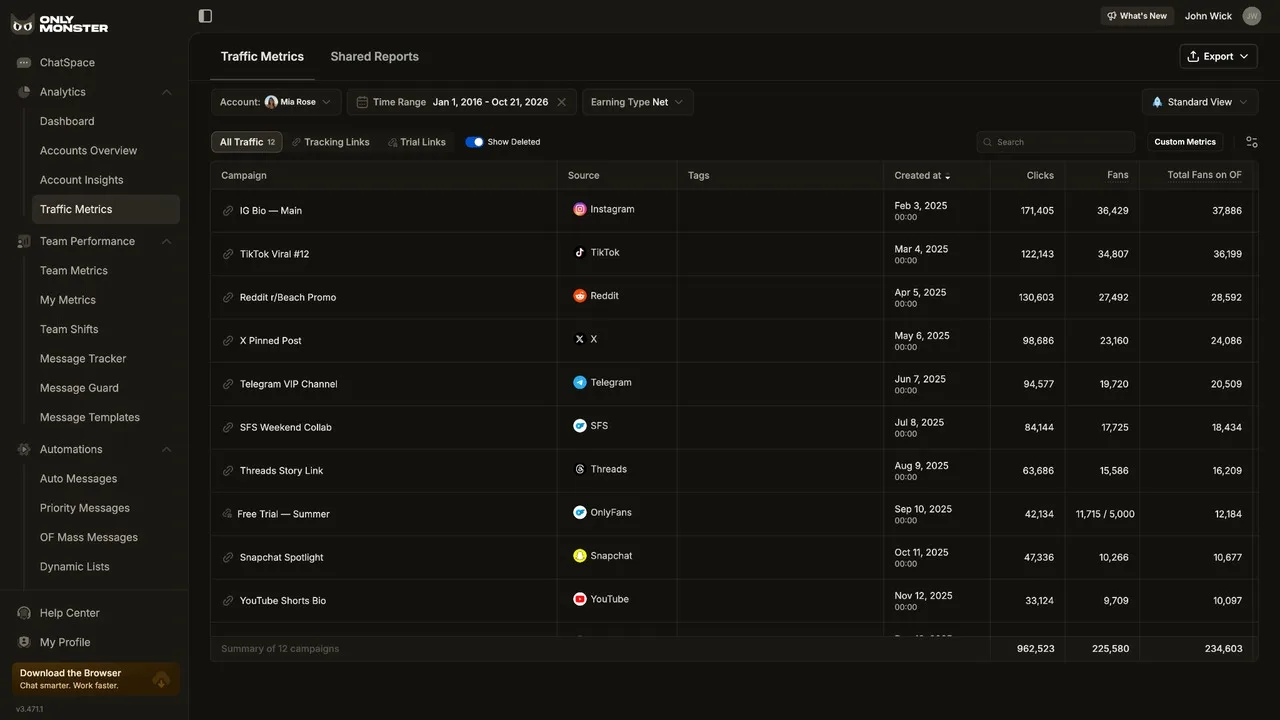
Task: Click trial icon beside Free Trial — Summer
Action: pyautogui.click(x=227, y=514)
